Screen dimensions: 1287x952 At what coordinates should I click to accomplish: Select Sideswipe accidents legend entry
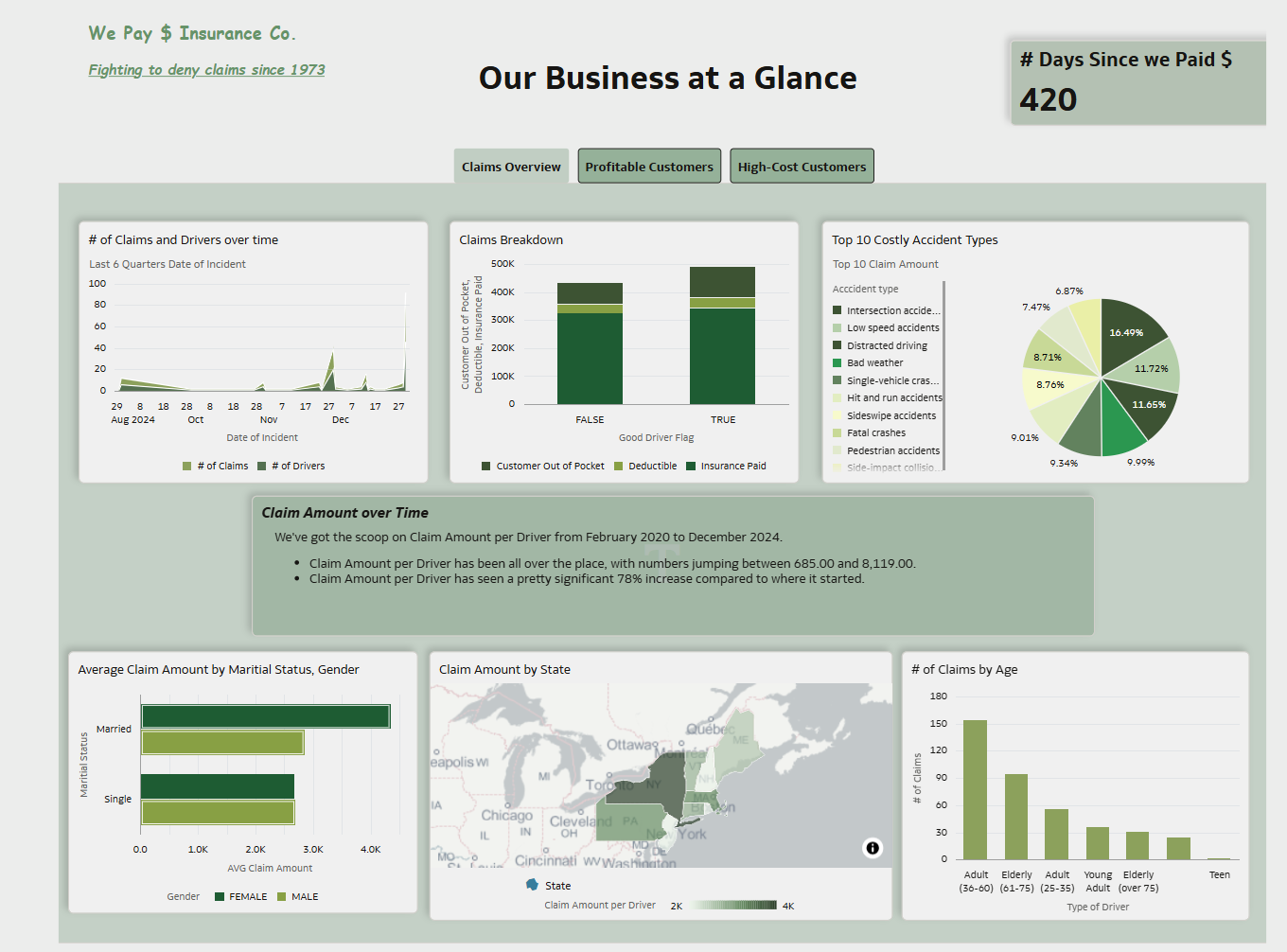885,415
